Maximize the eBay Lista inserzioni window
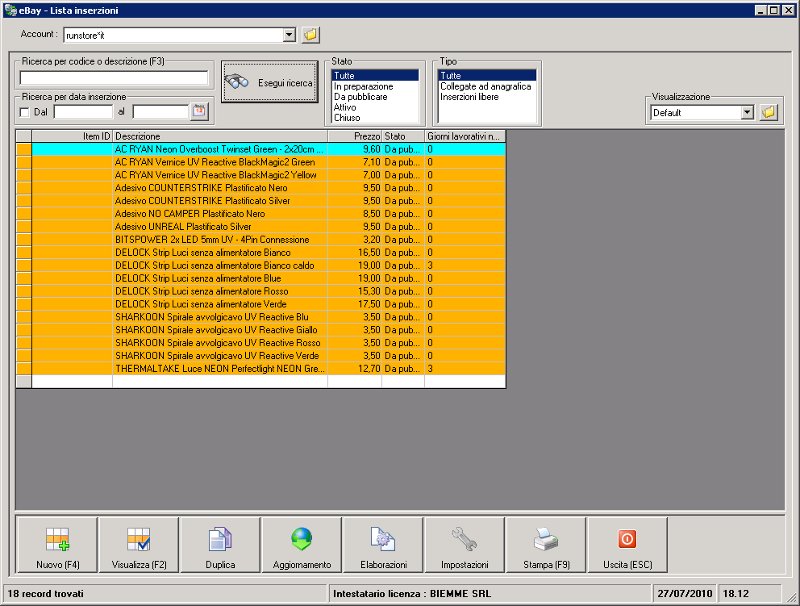This screenshot has height=606, width=800. [x=774, y=10]
